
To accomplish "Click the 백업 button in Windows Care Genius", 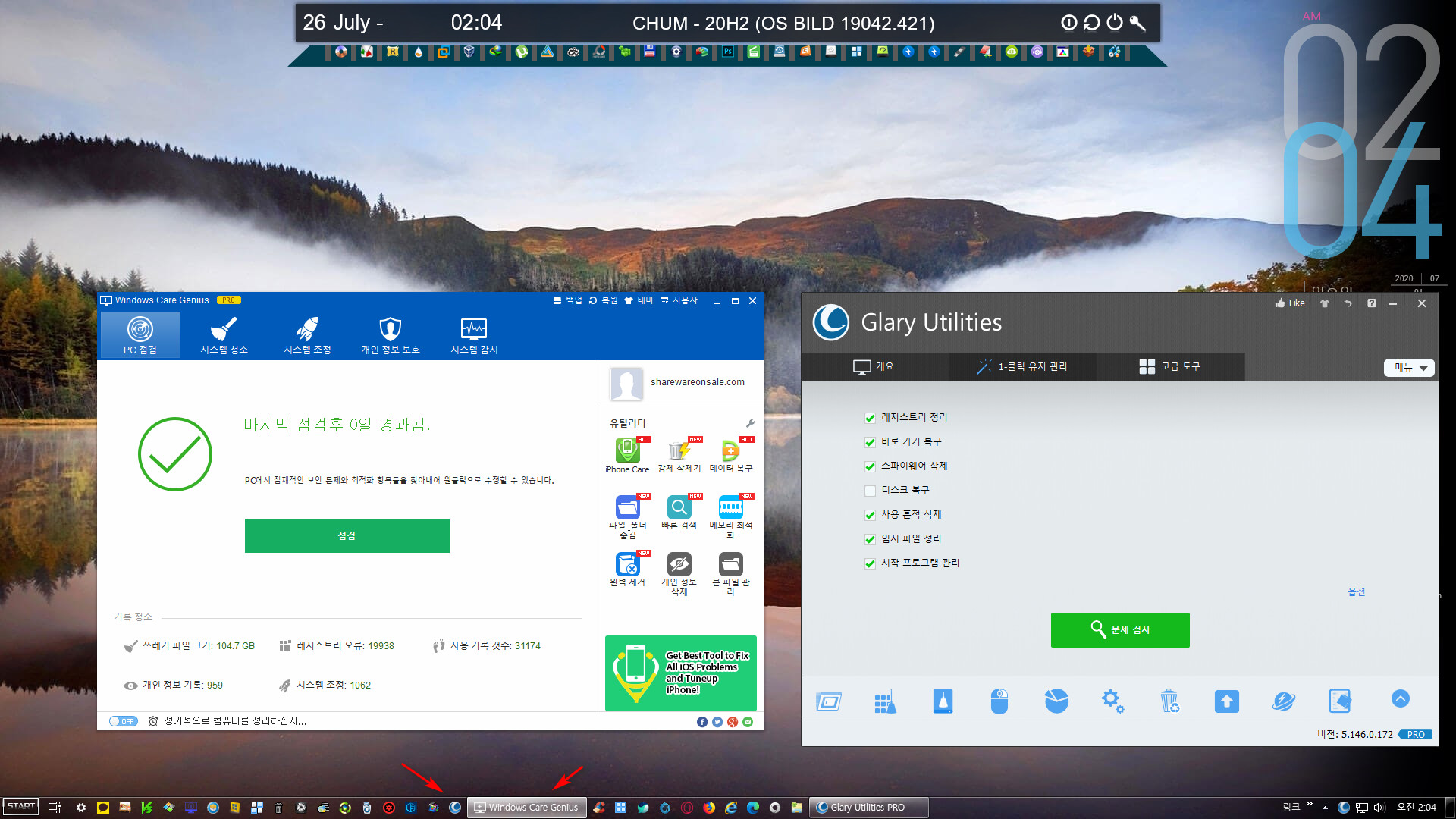I will click(567, 300).
